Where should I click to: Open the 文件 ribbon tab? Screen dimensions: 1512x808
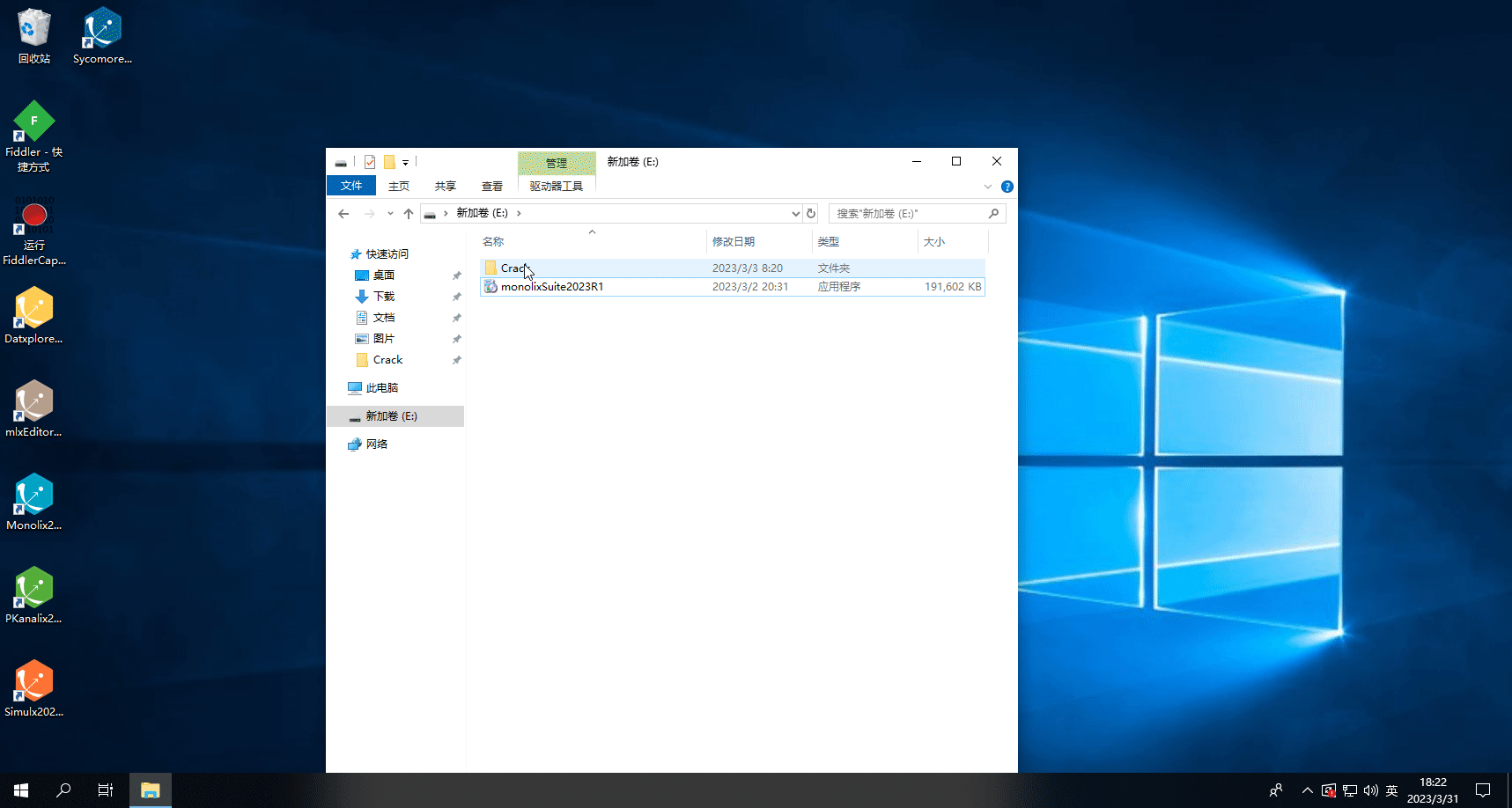click(351, 186)
